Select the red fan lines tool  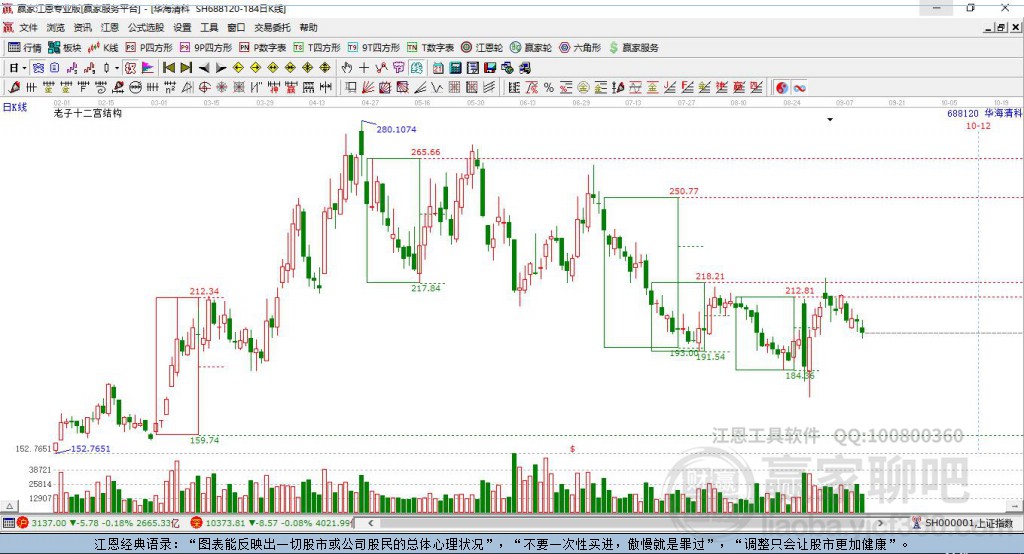367,87
